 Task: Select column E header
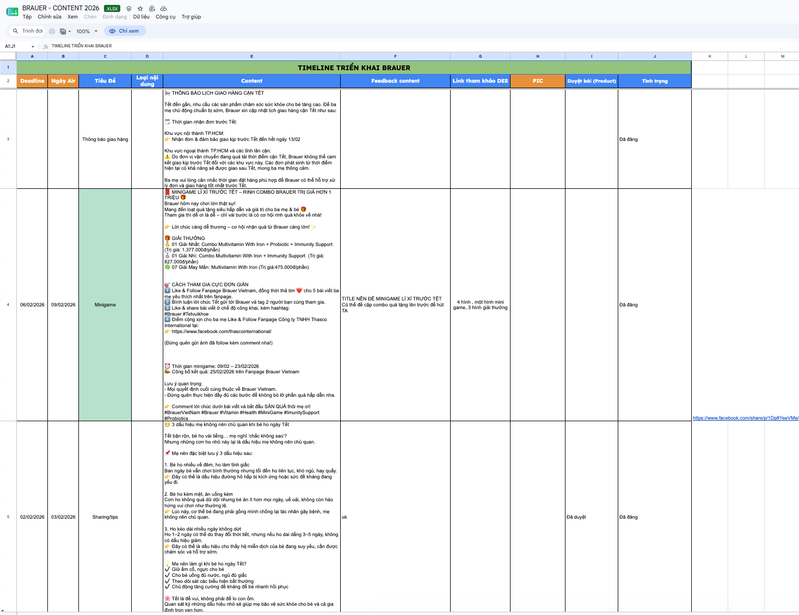click(252, 56)
